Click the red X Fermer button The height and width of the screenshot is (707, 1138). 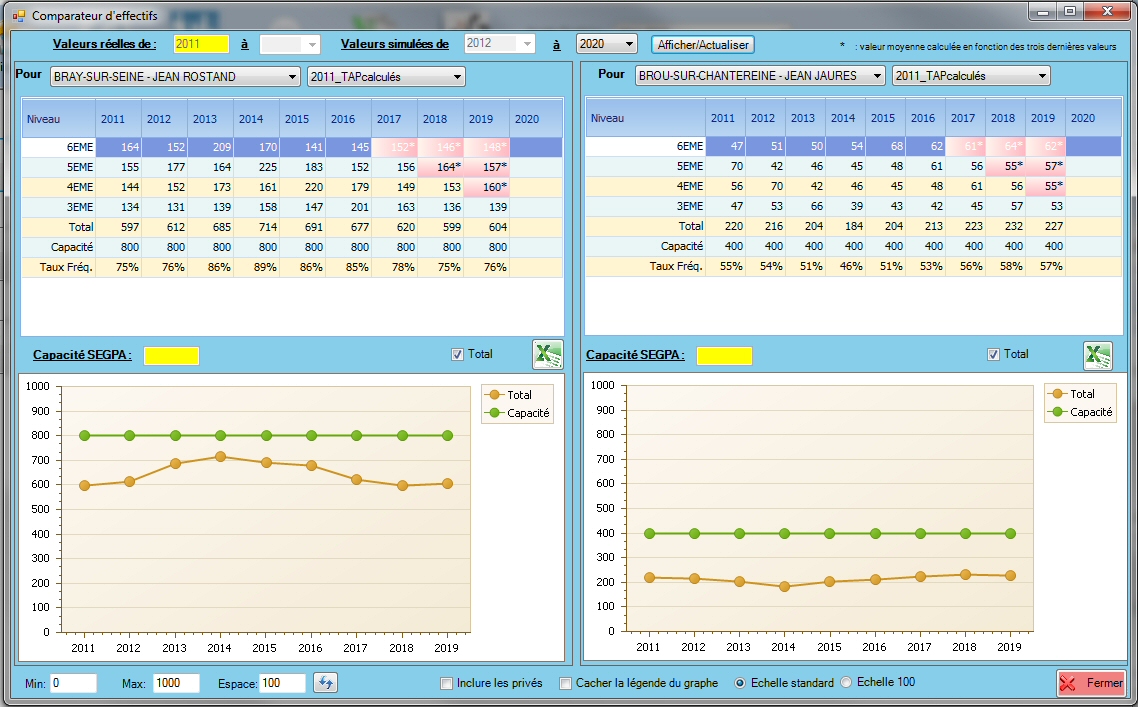click(x=1090, y=683)
